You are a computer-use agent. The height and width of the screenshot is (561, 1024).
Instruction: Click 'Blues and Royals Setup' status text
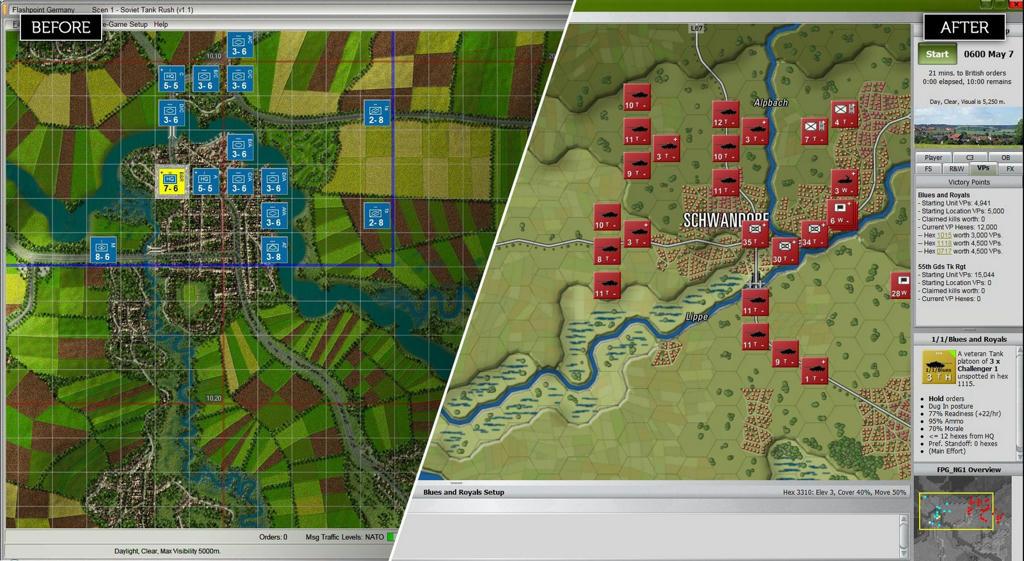tap(464, 492)
